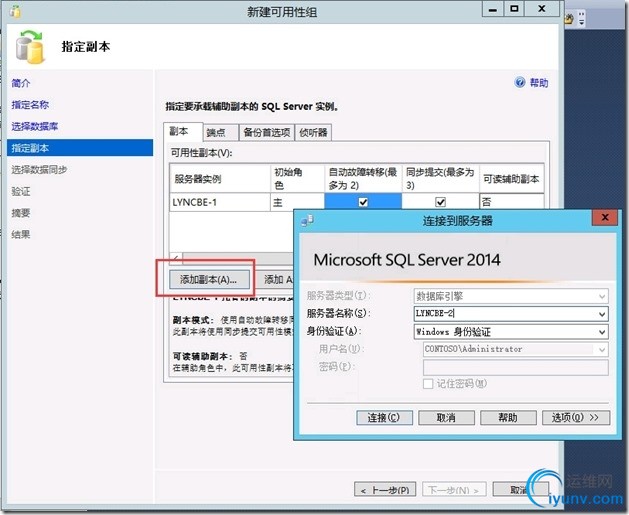Go to the 选择数据库 wizard page

click(35, 126)
